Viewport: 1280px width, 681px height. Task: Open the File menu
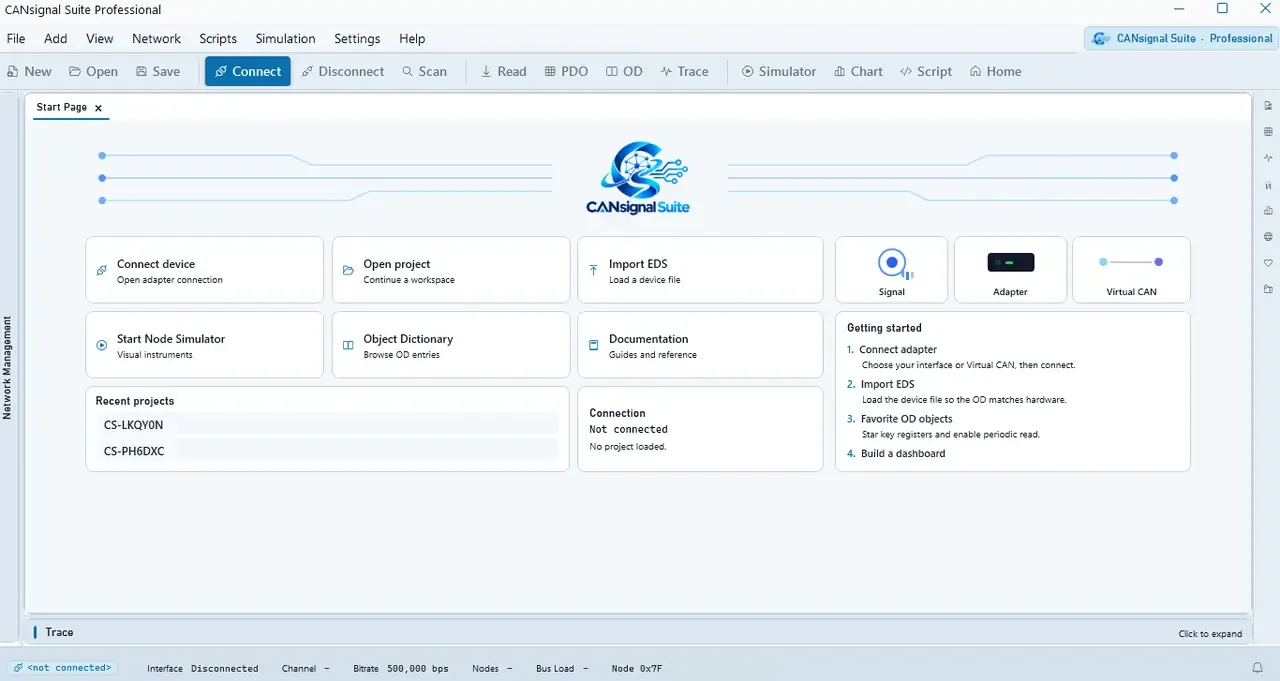pyautogui.click(x=16, y=38)
